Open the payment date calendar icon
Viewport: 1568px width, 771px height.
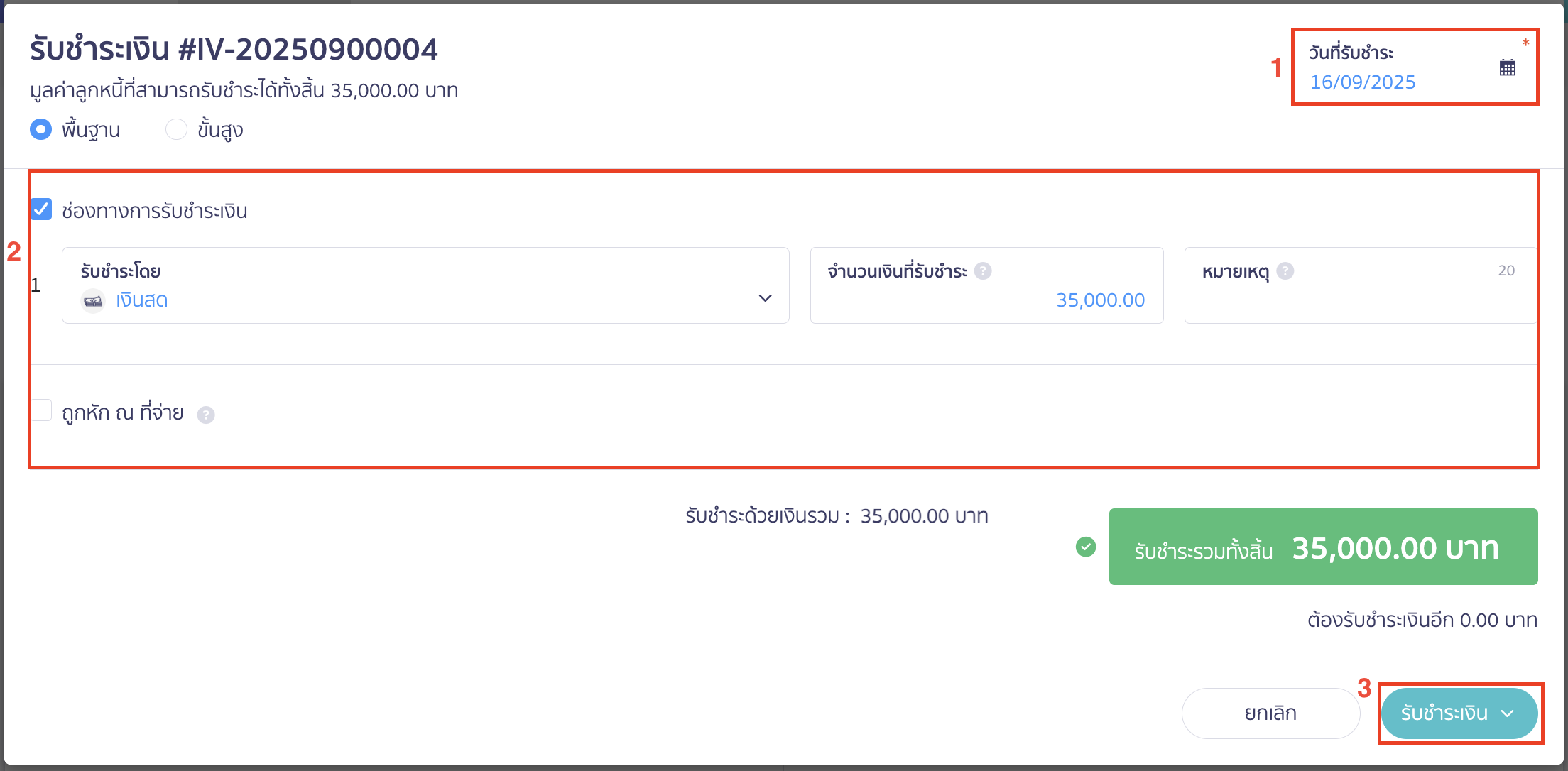tap(1507, 68)
